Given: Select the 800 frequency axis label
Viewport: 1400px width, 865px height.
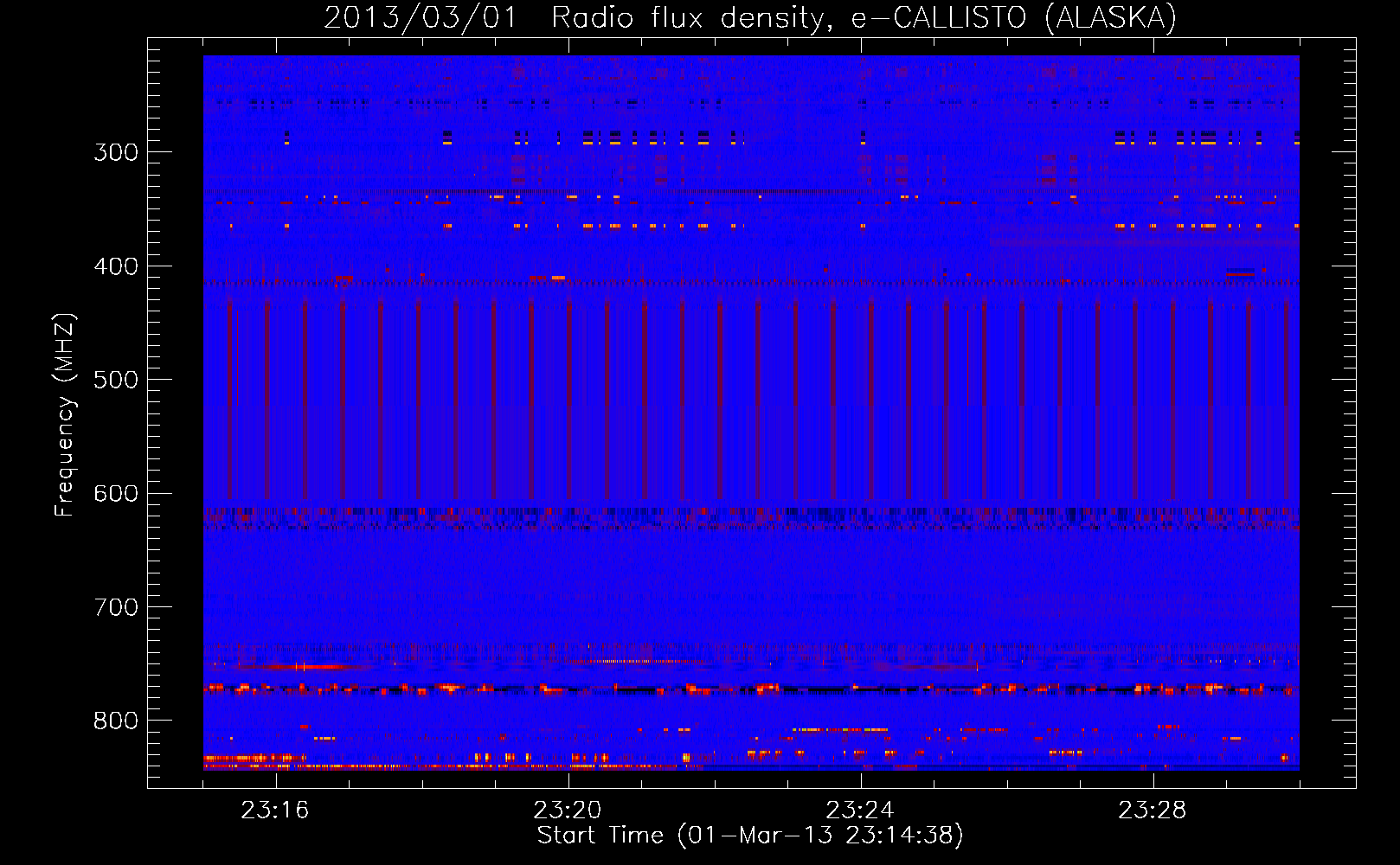Looking at the screenshot, I should click(x=116, y=721).
